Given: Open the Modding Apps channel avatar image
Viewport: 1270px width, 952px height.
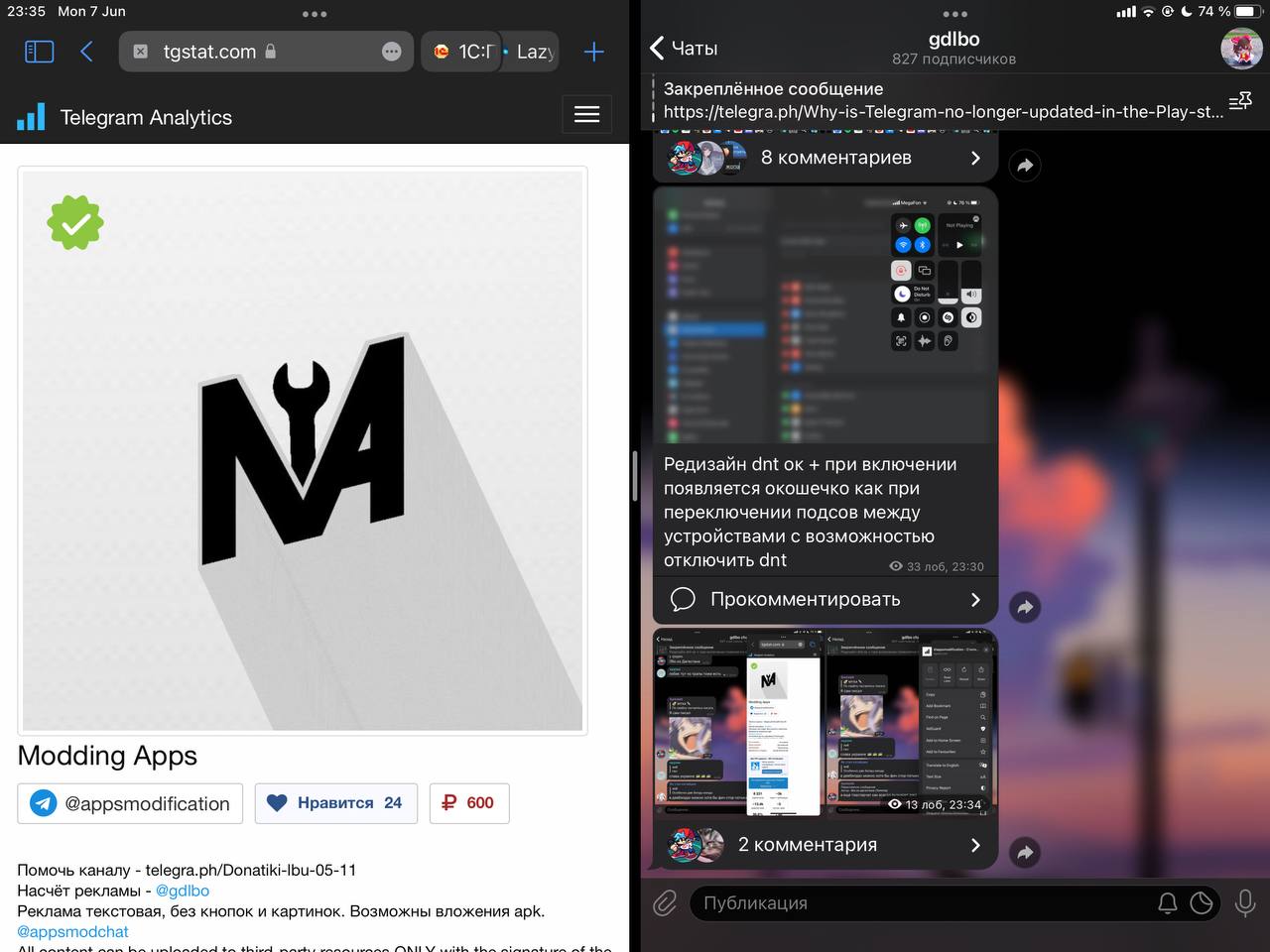Looking at the screenshot, I should click(x=303, y=451).
